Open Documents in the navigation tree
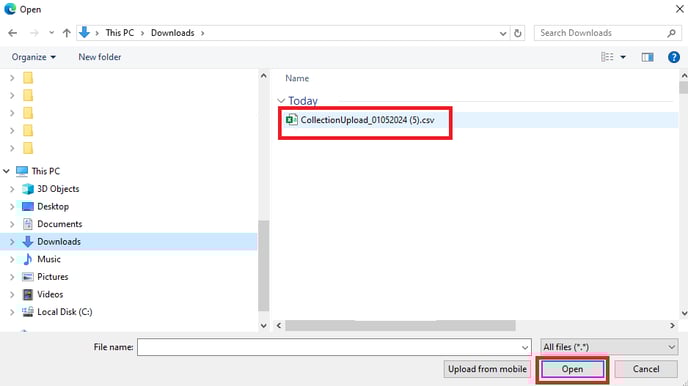This screenshot has width=688, height=386. tap(60, 224)
